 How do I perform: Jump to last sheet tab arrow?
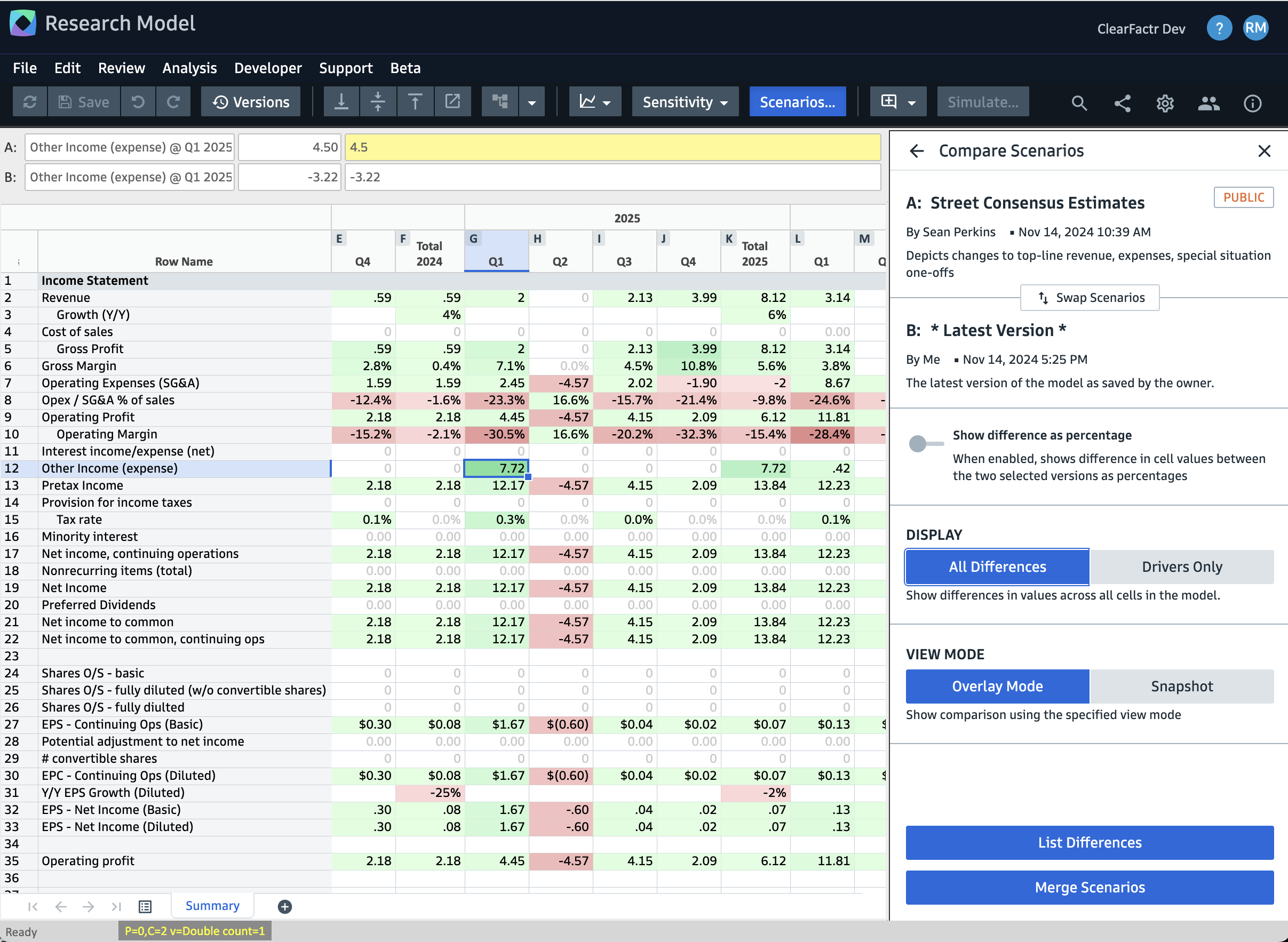(x=116, y=907)
